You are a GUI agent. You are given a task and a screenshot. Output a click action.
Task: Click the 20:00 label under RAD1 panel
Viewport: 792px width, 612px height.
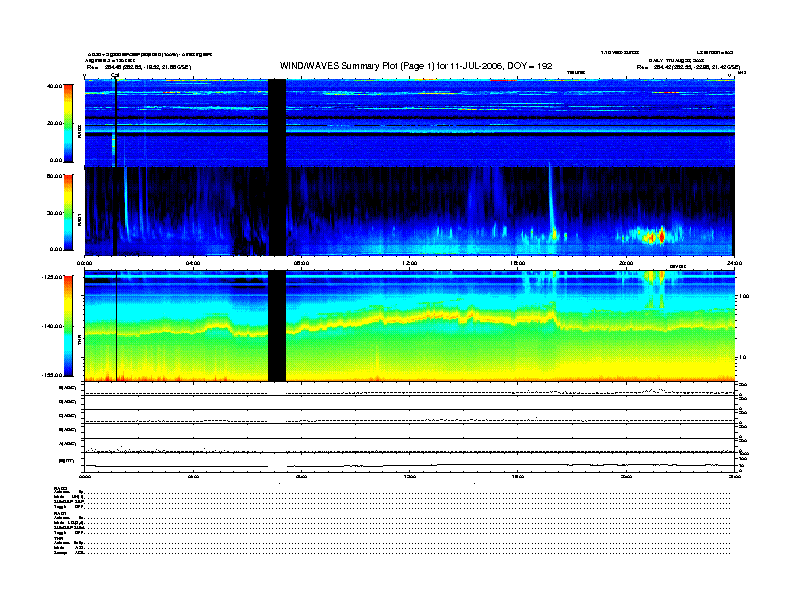[x=626, y=263]
